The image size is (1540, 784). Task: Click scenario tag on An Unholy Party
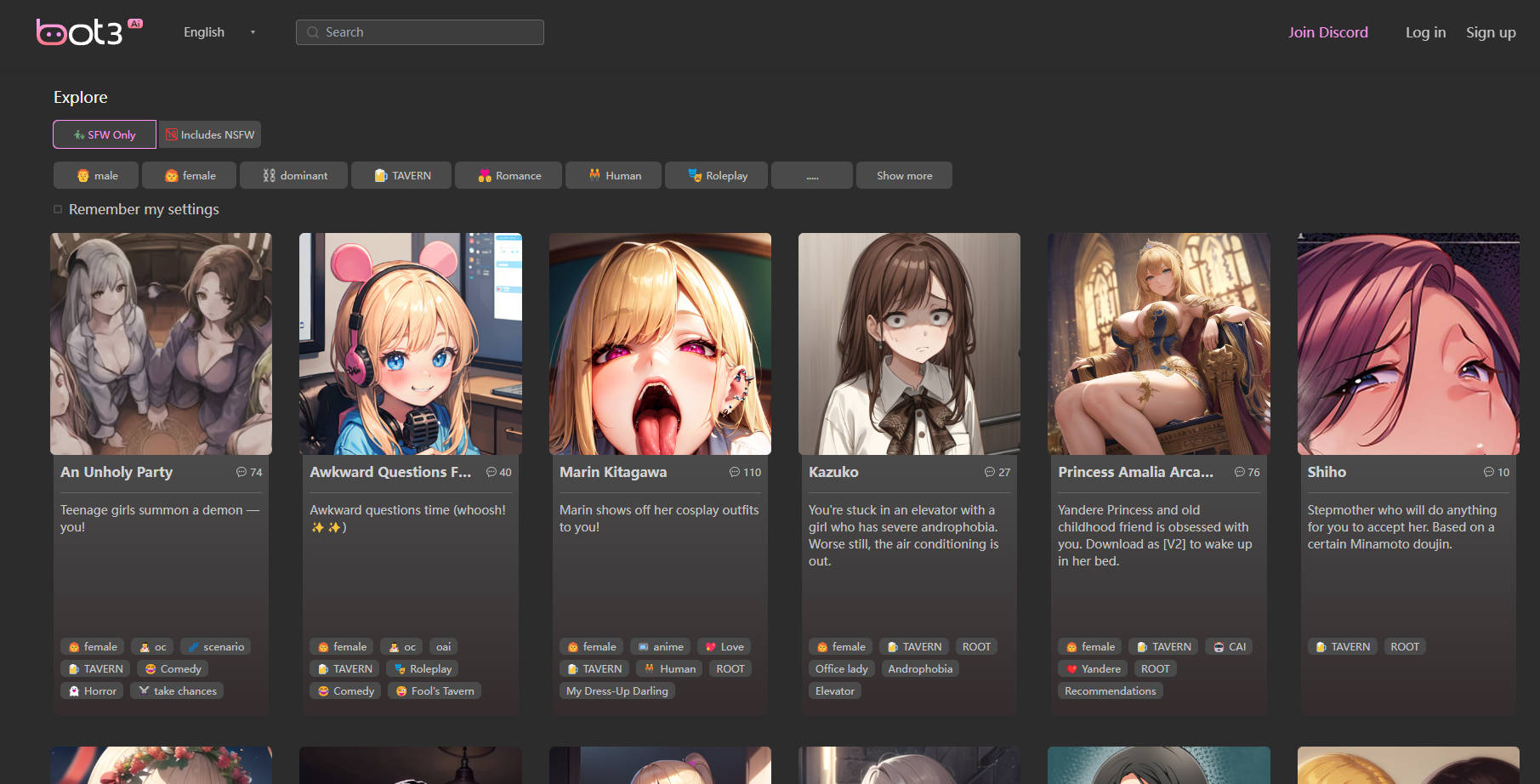pos(215,647)
